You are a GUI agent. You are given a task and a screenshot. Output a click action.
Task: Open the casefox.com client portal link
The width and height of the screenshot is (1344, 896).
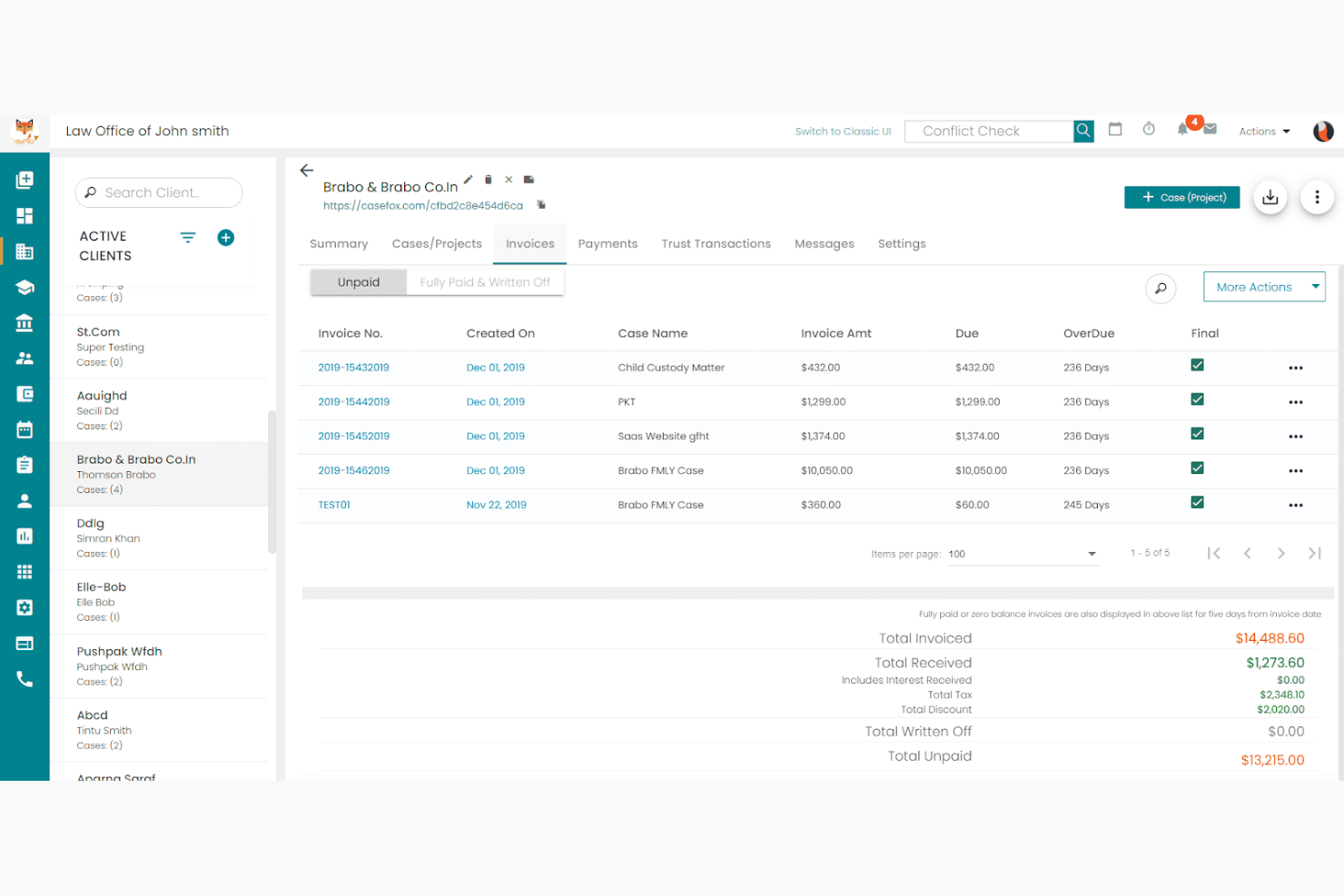tap(423, 206)
